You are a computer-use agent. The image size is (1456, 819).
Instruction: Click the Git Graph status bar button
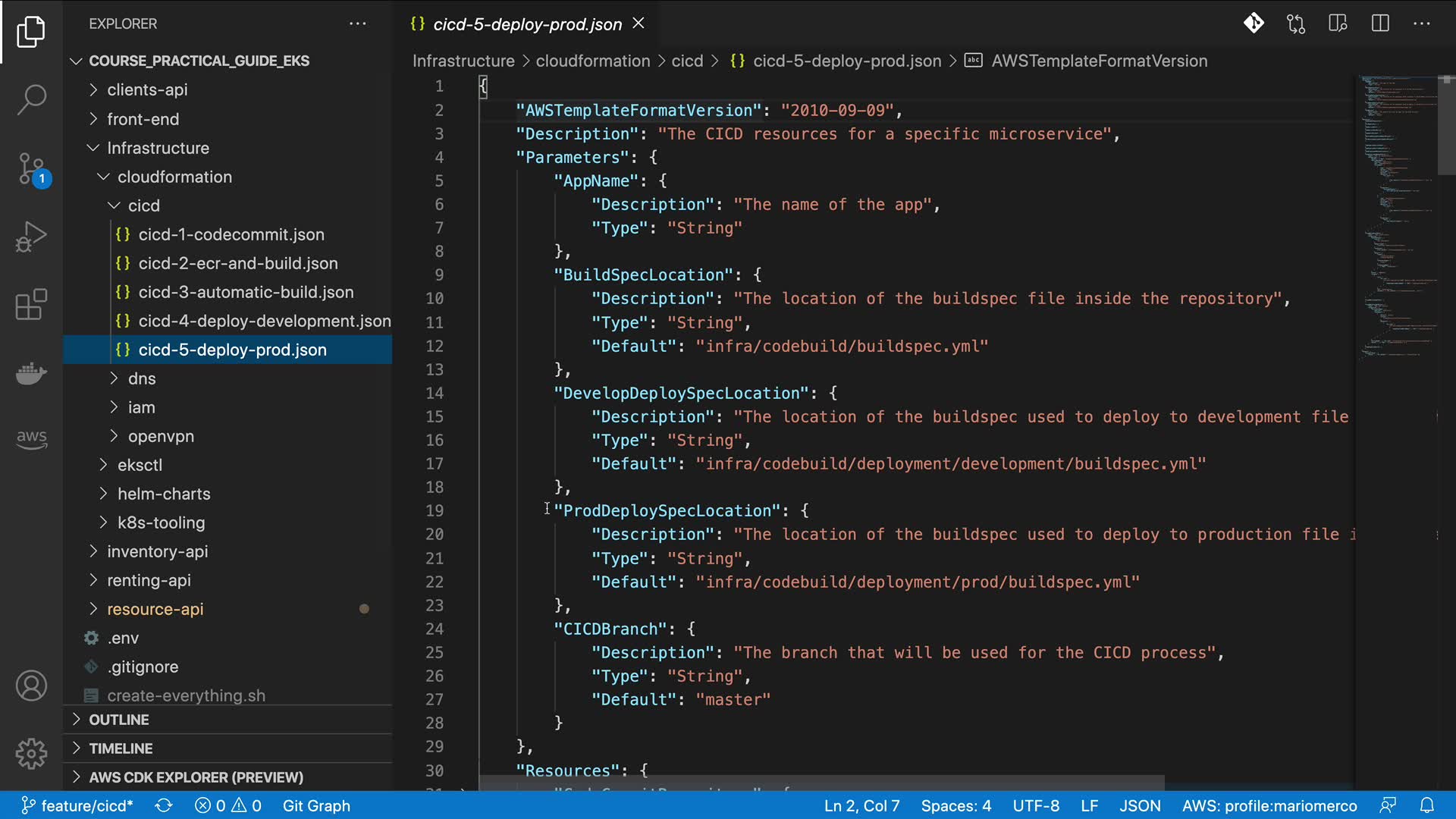pos(316,805)
